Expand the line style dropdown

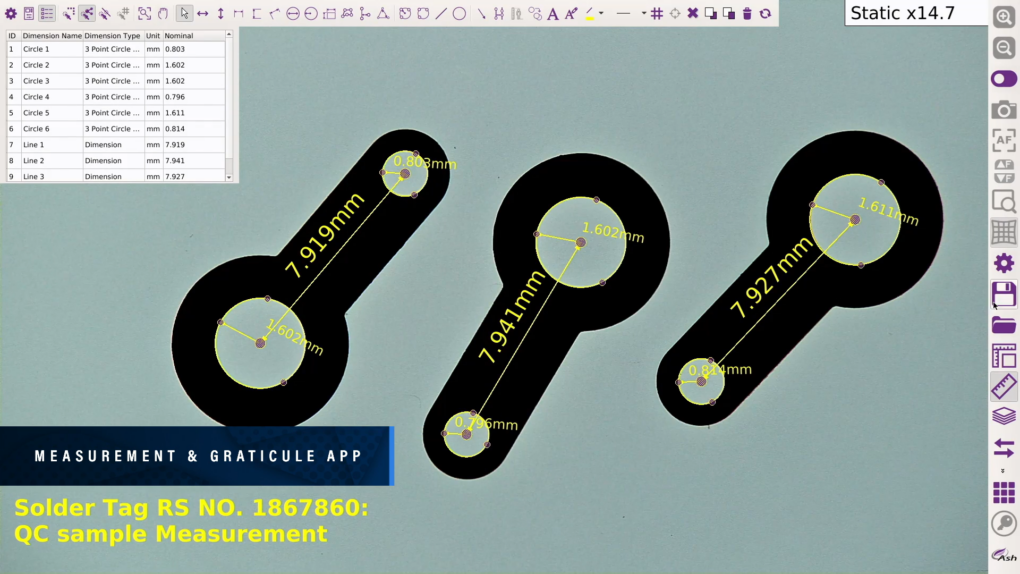[644, 14]
